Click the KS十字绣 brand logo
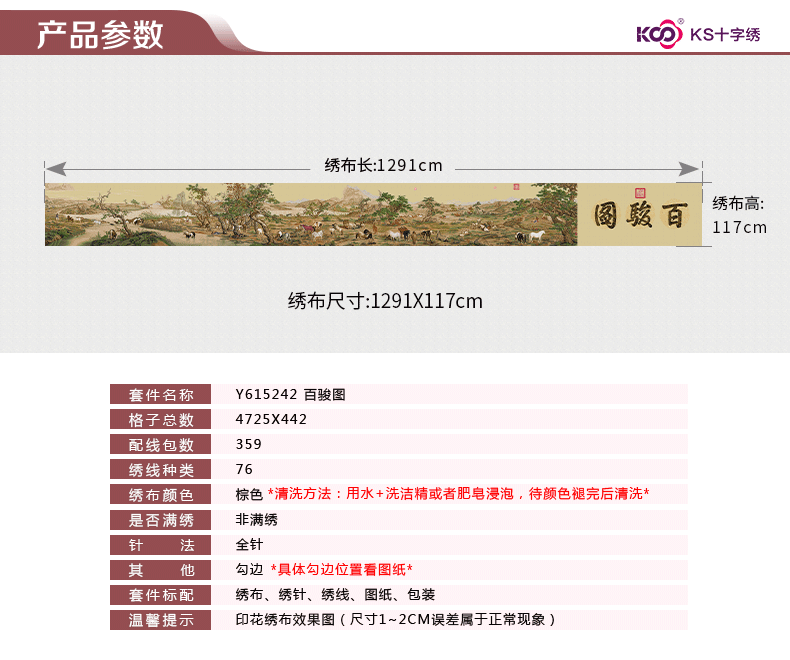 [x=698, y=34]
